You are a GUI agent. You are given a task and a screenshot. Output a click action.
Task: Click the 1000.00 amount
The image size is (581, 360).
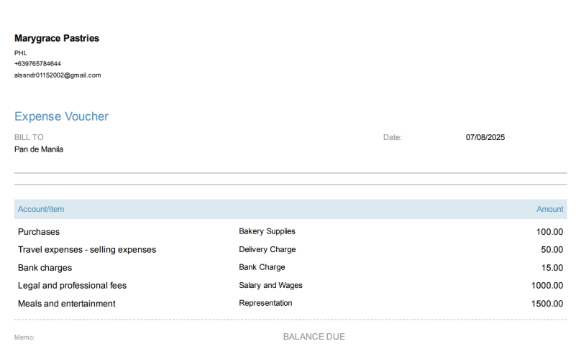(547, 286)
